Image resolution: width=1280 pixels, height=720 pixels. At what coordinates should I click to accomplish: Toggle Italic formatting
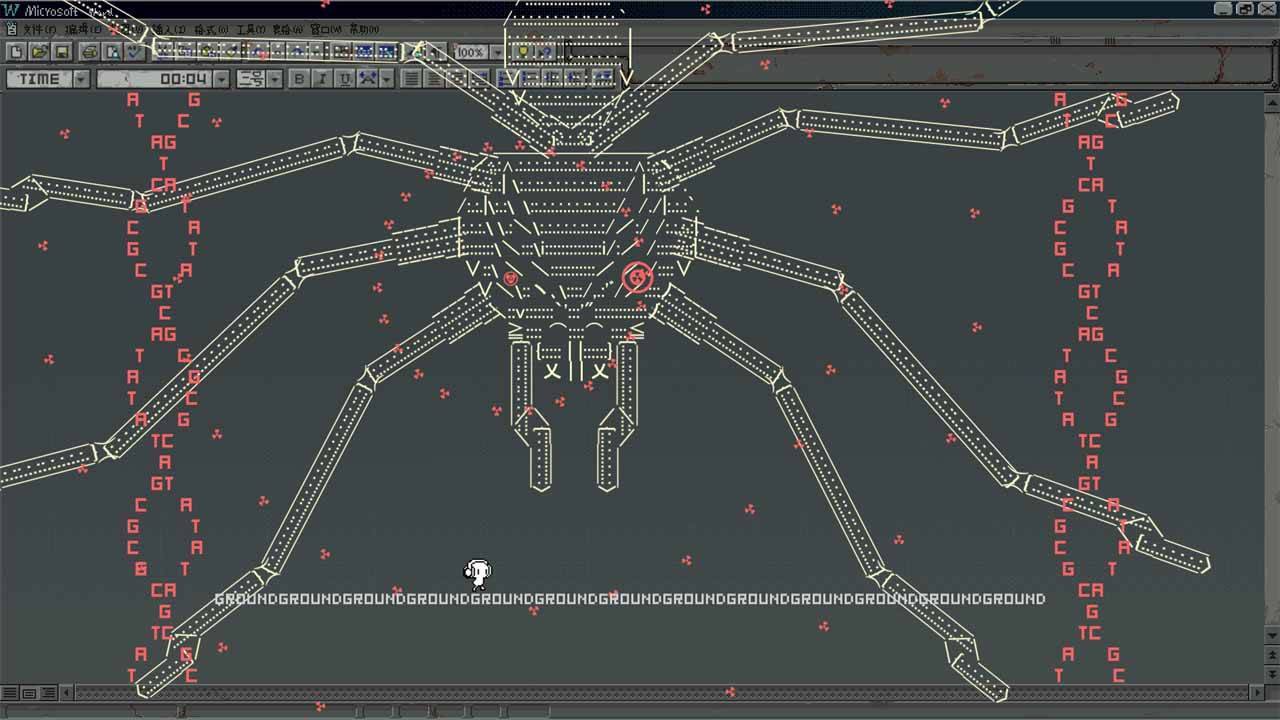323,78
